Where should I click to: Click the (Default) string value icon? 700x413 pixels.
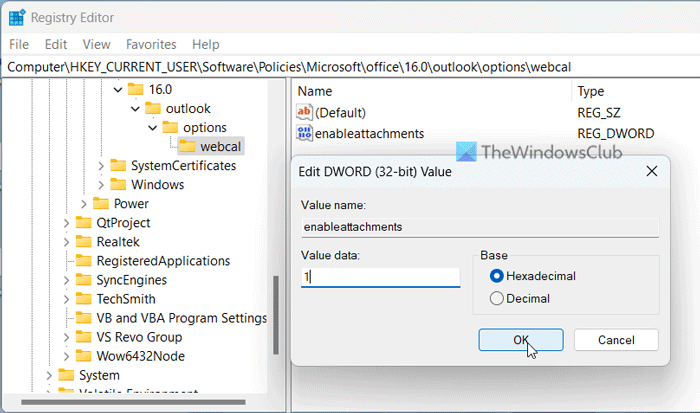coord(304,112)
